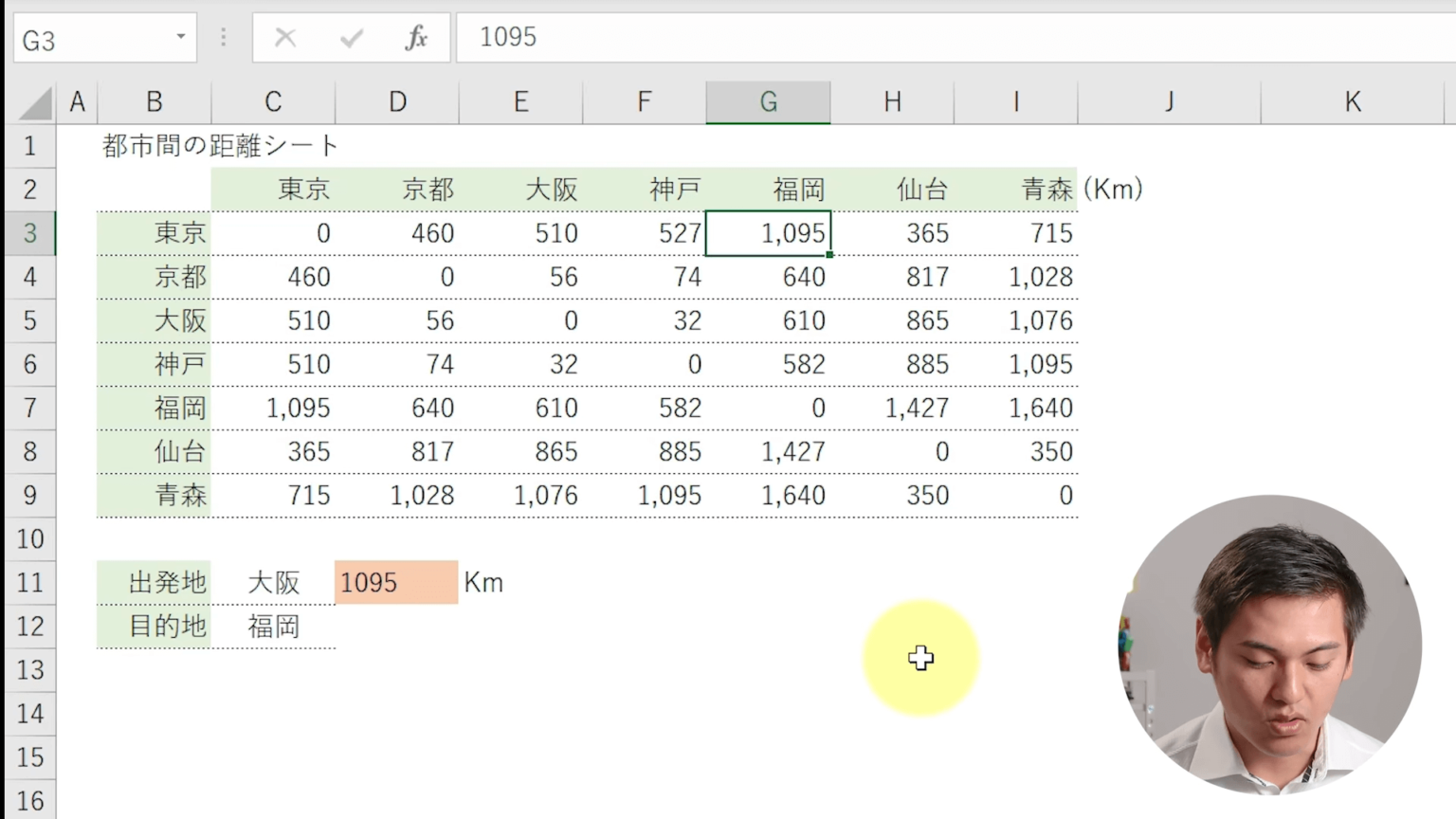This screenshot has height=819, width=1456.
Task: Select row 3 header
Action: [x=29, y=233]
